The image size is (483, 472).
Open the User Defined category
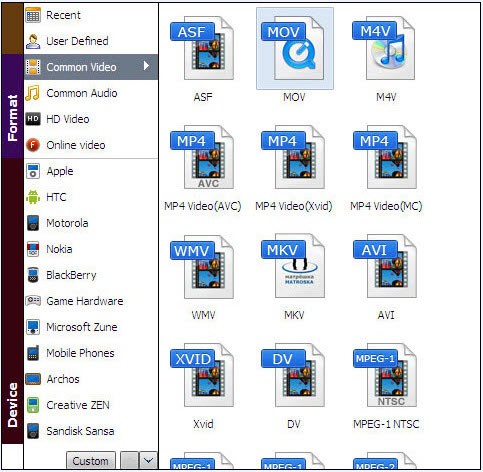pyautogui.click(x=91, y=41)
